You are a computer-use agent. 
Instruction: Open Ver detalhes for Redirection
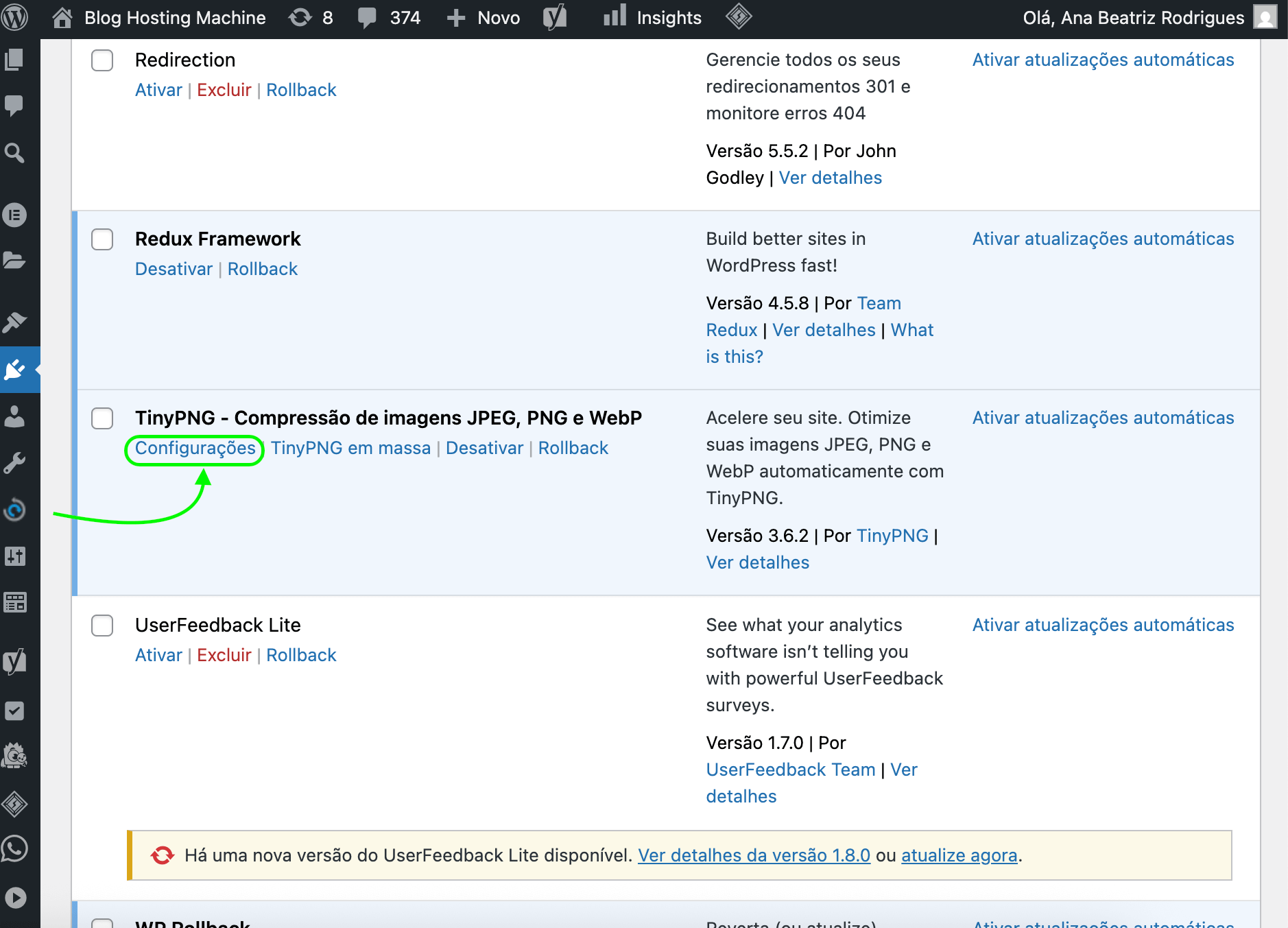click(x=830, y=178)
